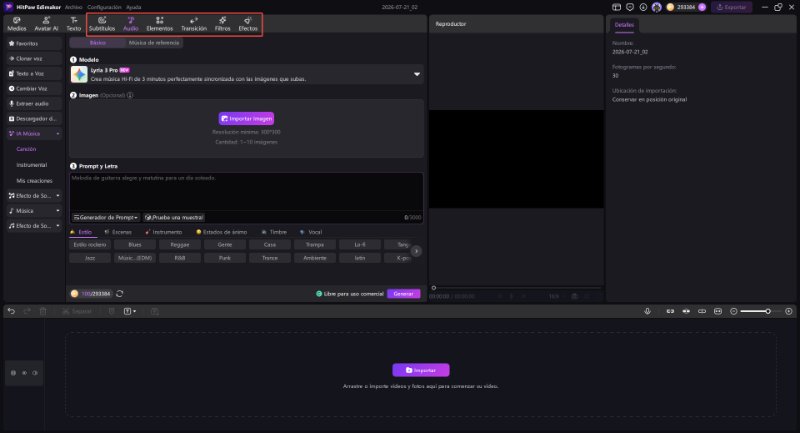Toggle the Ambiente style tag
Screen dimensions: 800x433
point(315,258)
